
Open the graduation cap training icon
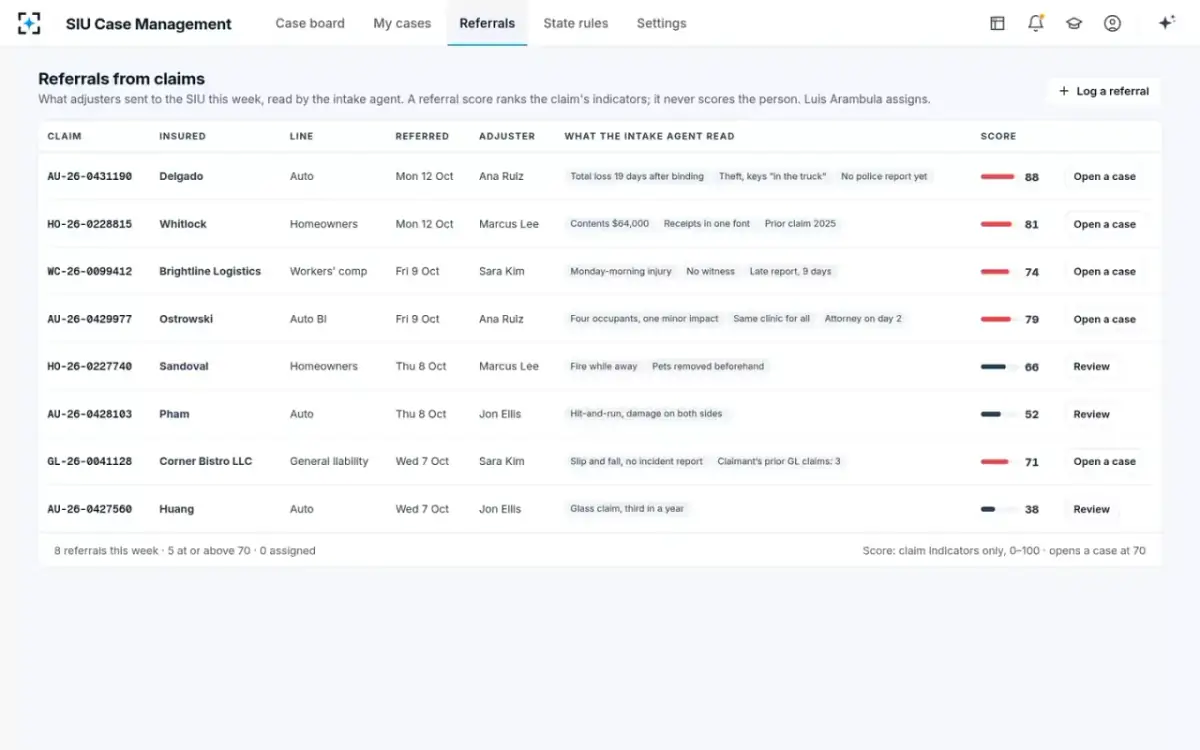pos(1074,23)
